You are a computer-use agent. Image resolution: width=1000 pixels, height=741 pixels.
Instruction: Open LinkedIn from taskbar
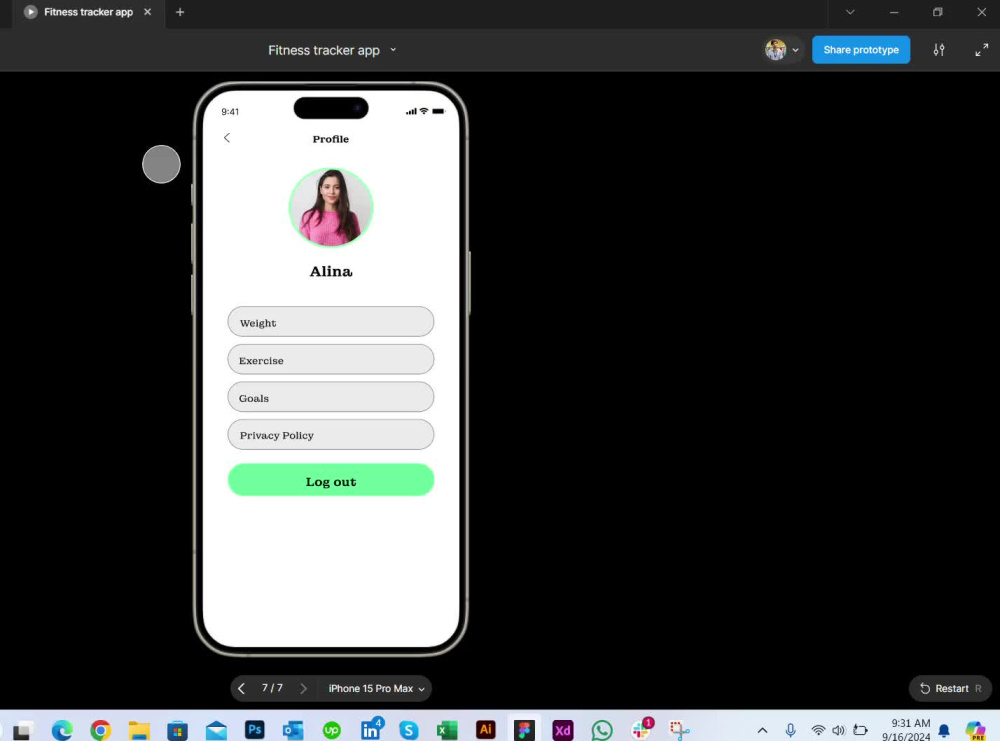tap(371, 730)
